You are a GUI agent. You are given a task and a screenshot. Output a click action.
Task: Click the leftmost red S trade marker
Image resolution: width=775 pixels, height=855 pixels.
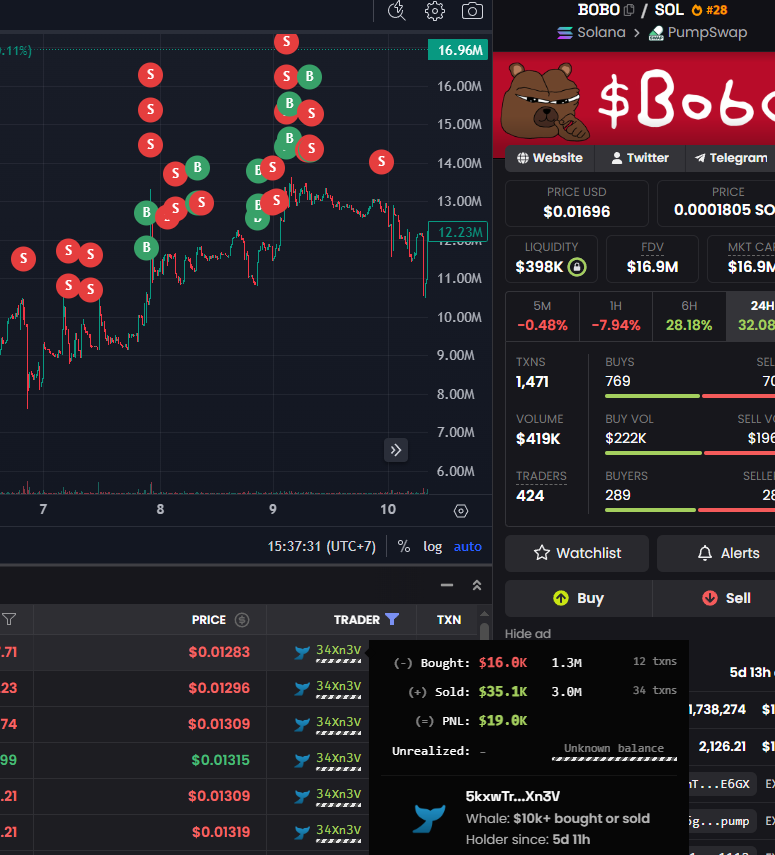(x=23, y=258)
